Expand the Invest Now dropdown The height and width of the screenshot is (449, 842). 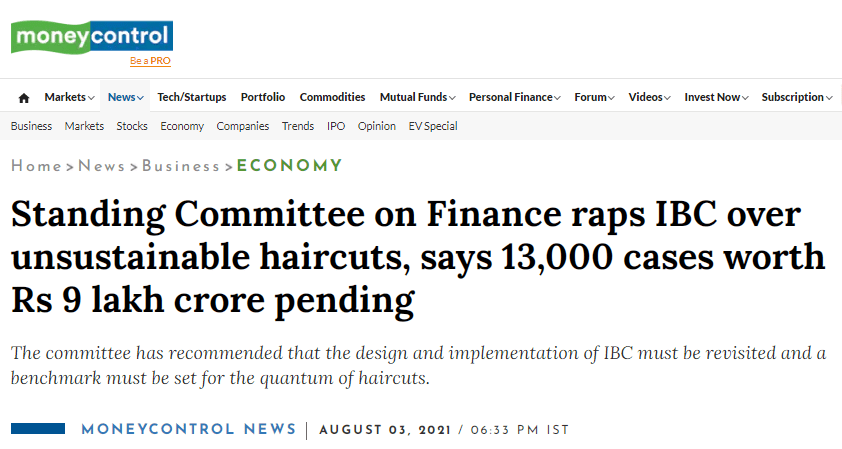[x=716, y=97]
